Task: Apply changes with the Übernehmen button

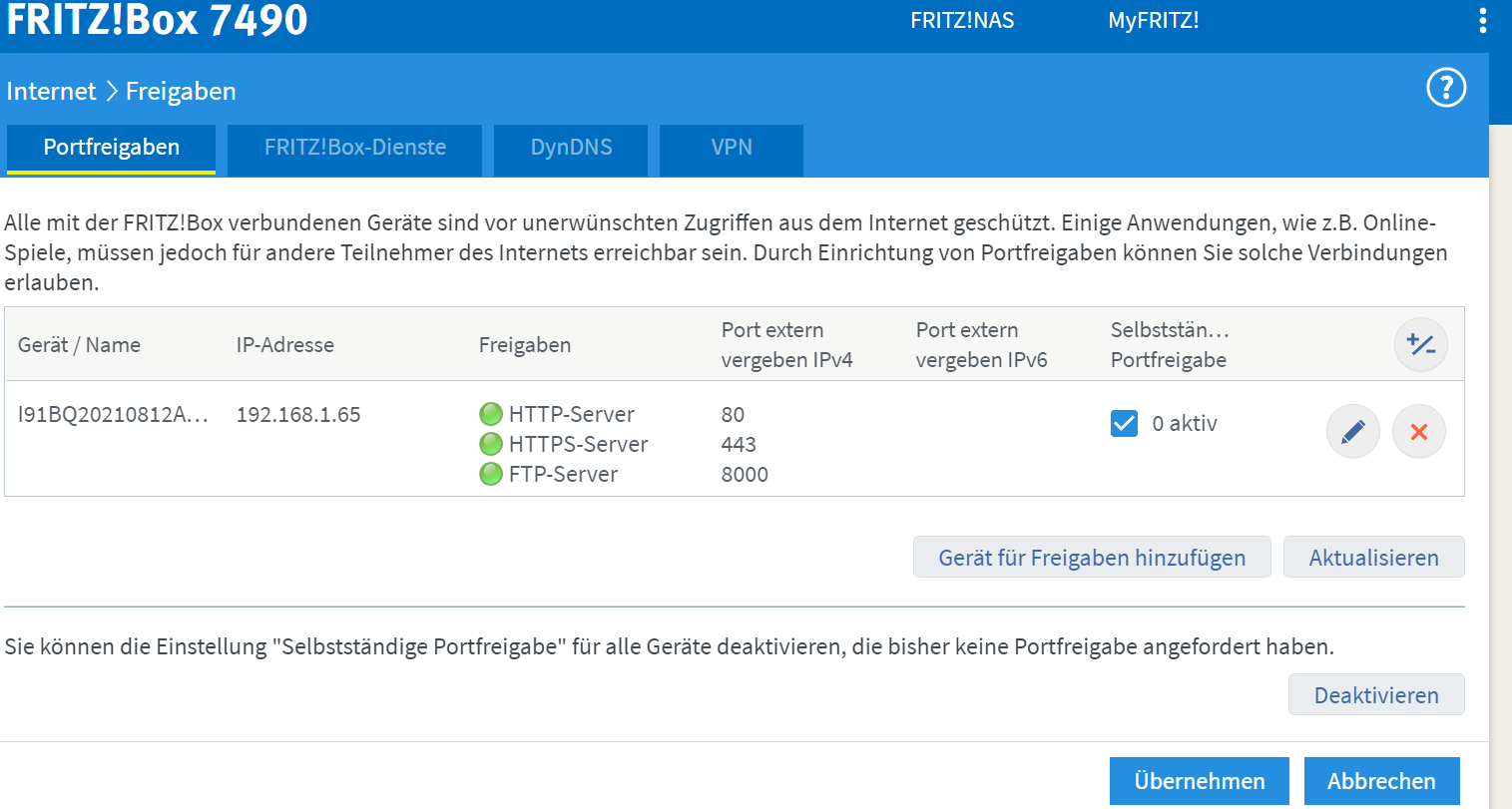Action: pyautogui.click(x=1199, y=781)
